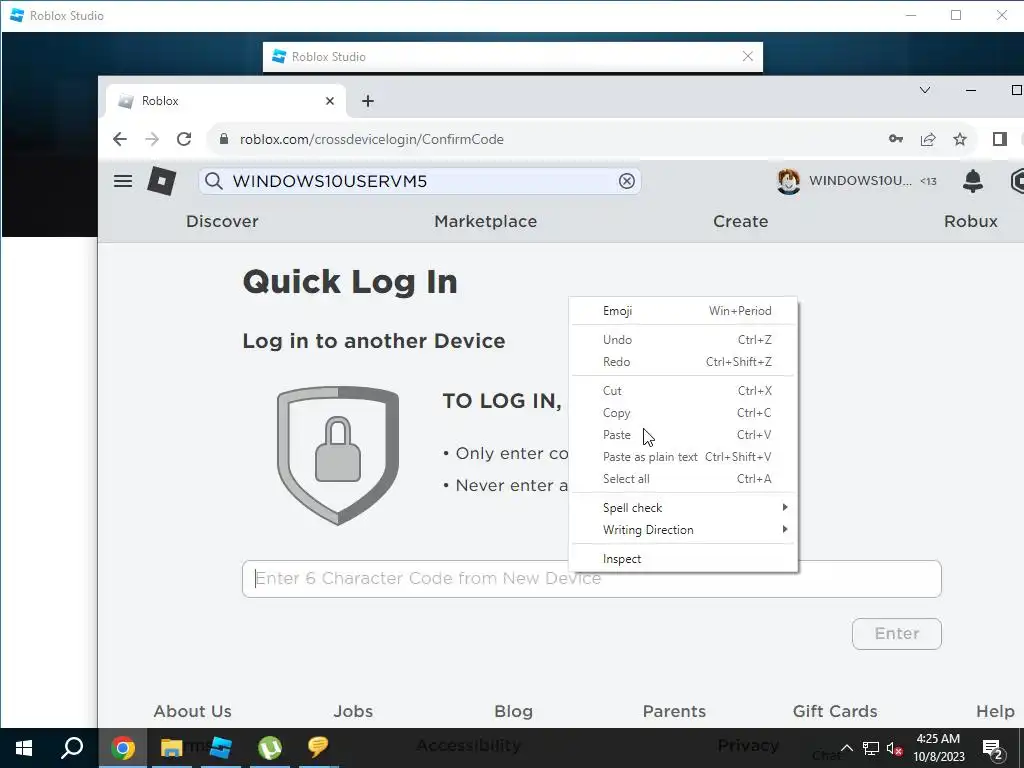
Task: Click the Chrome address bar URL
Action: pos(372,139)
